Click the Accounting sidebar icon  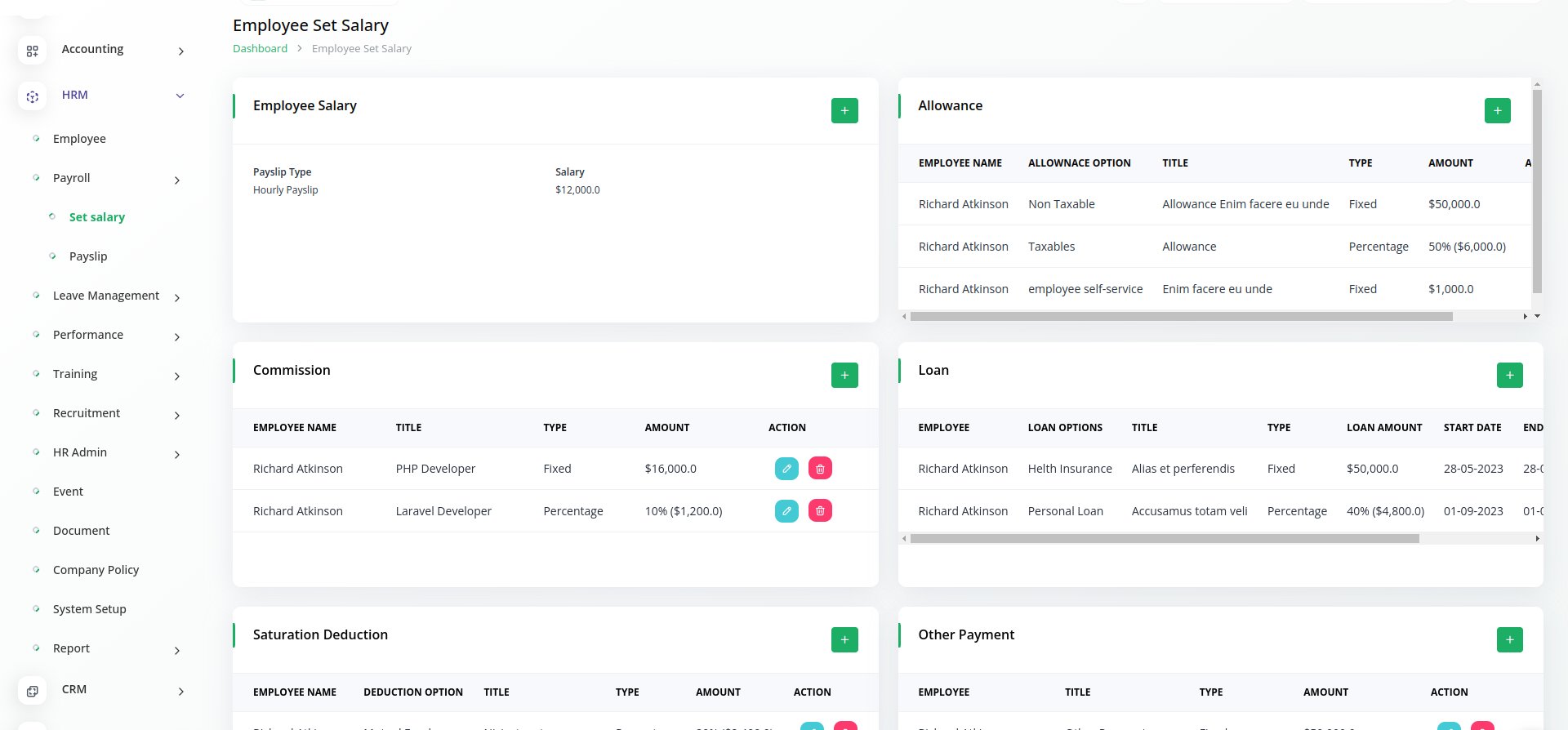pyautogui.click(x=32, y=51)
